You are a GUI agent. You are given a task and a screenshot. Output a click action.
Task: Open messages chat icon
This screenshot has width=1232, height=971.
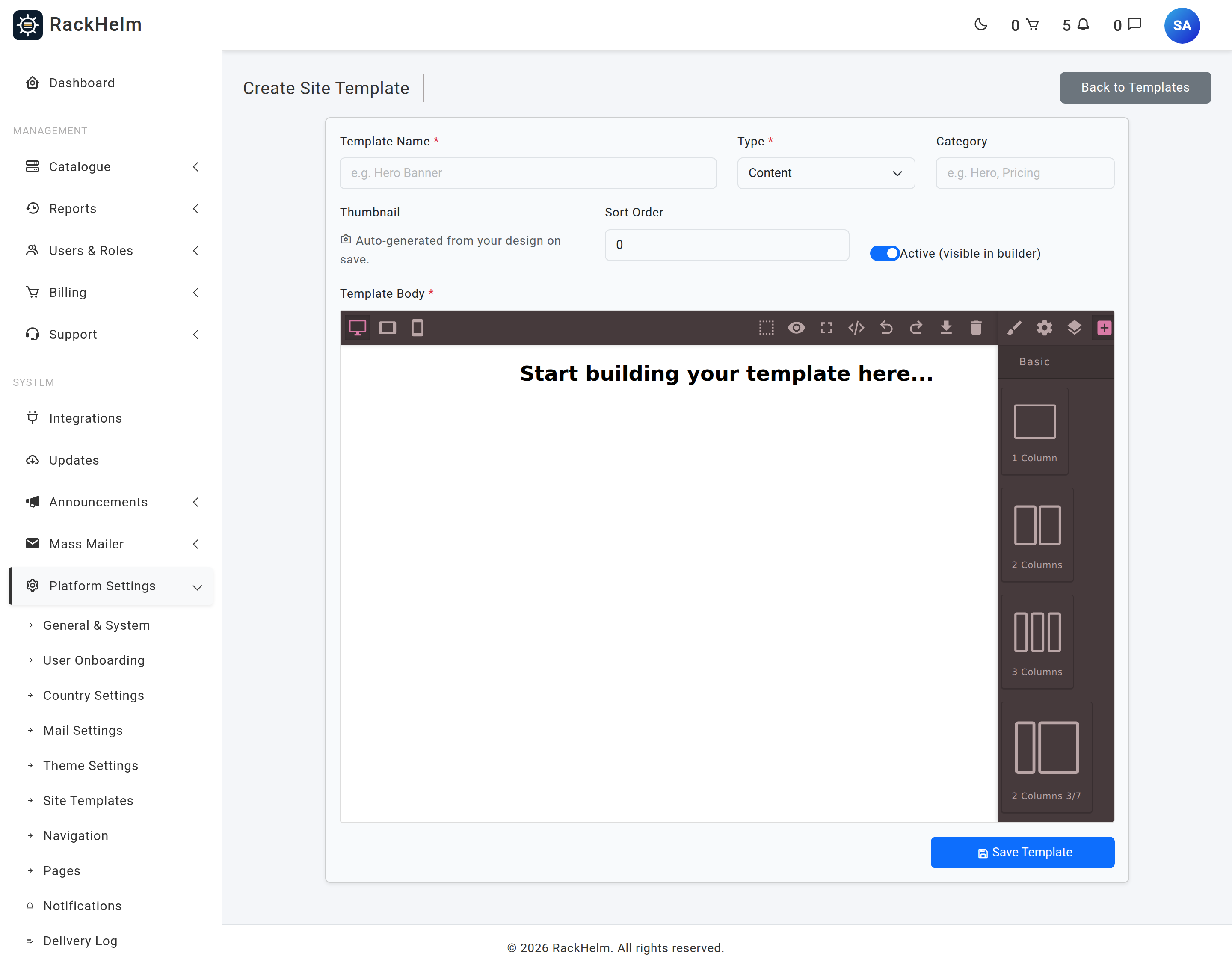pyautogui.click(x=1127, y=25)
